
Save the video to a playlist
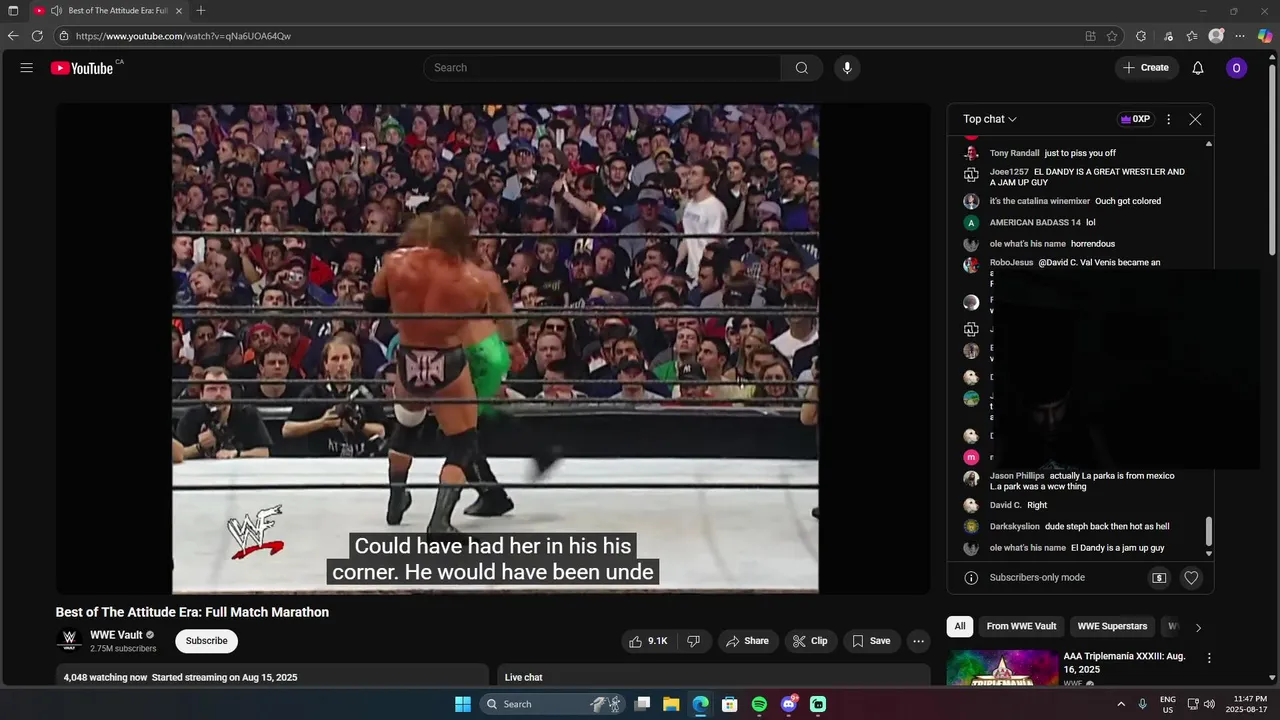coord(871,641)
